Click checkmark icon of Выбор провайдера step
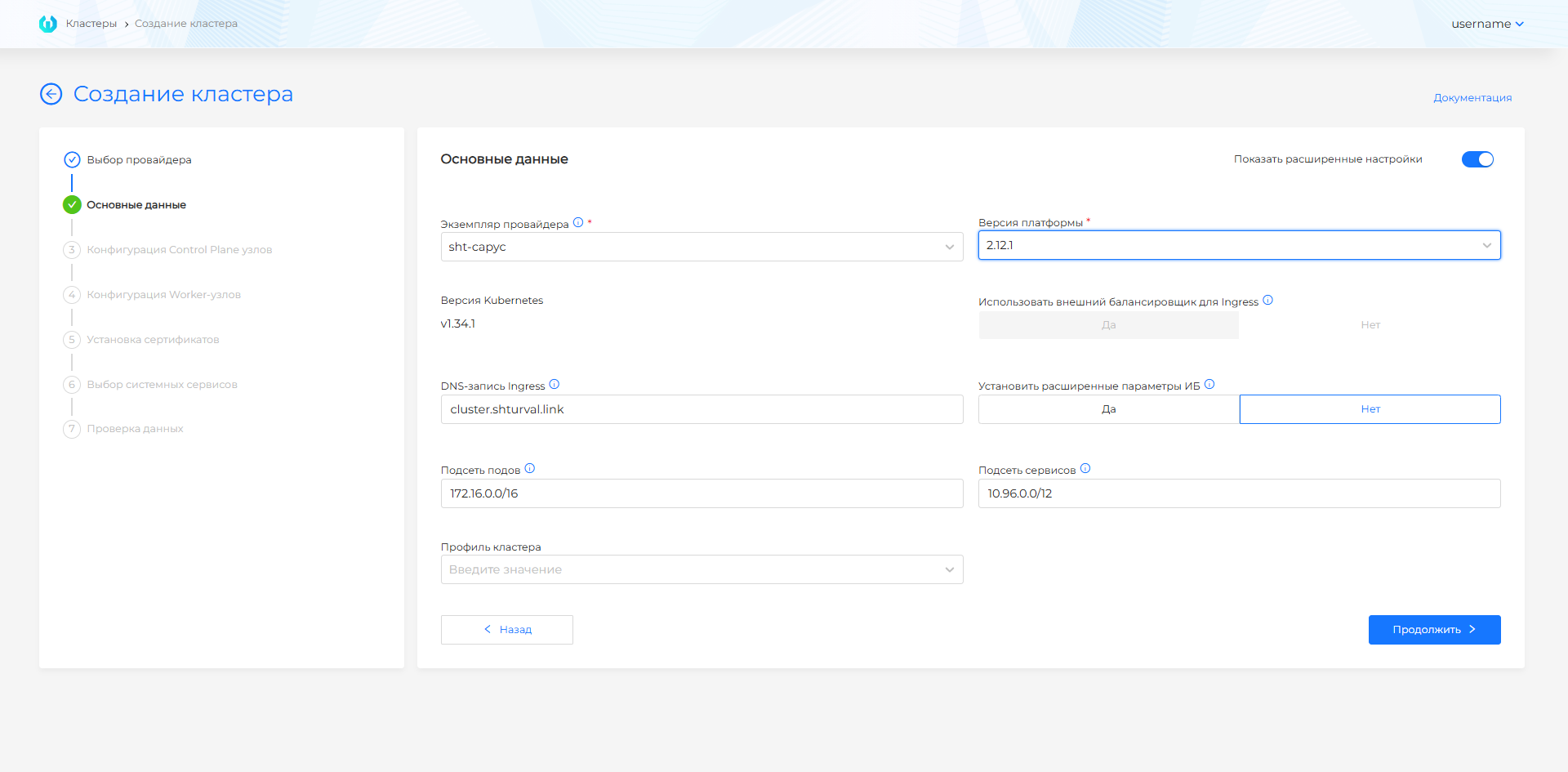Viewport: 1568px width, 772px height. 72,159
